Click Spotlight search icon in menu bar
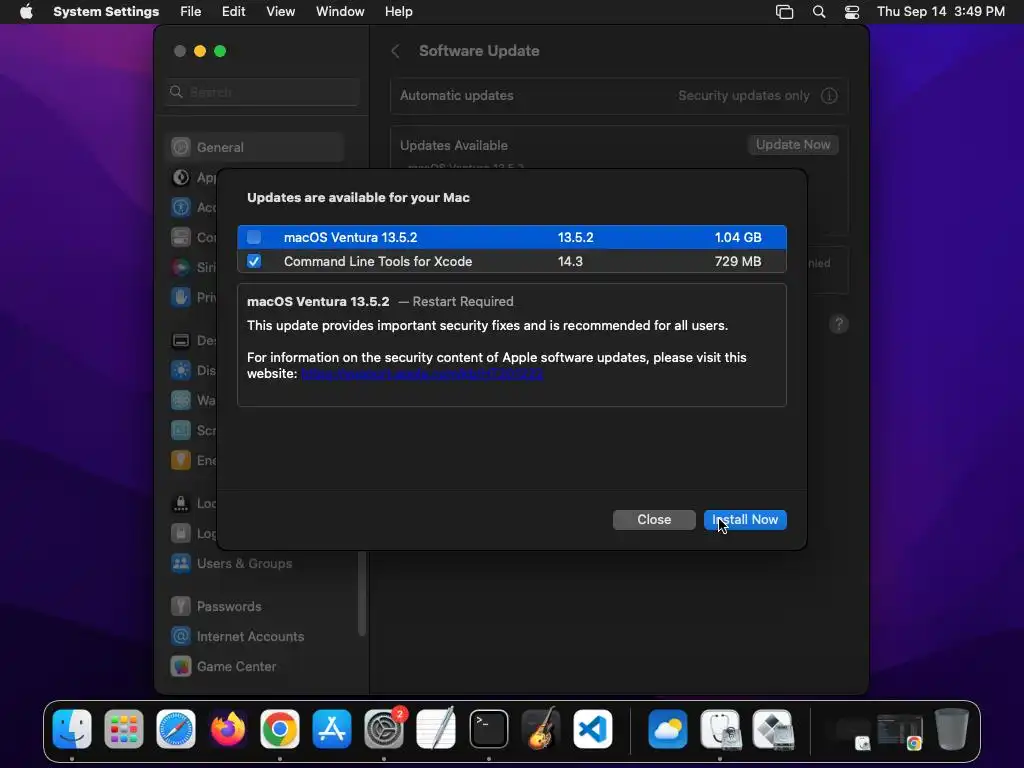The image size is (1024, 768). click(819, 12)
